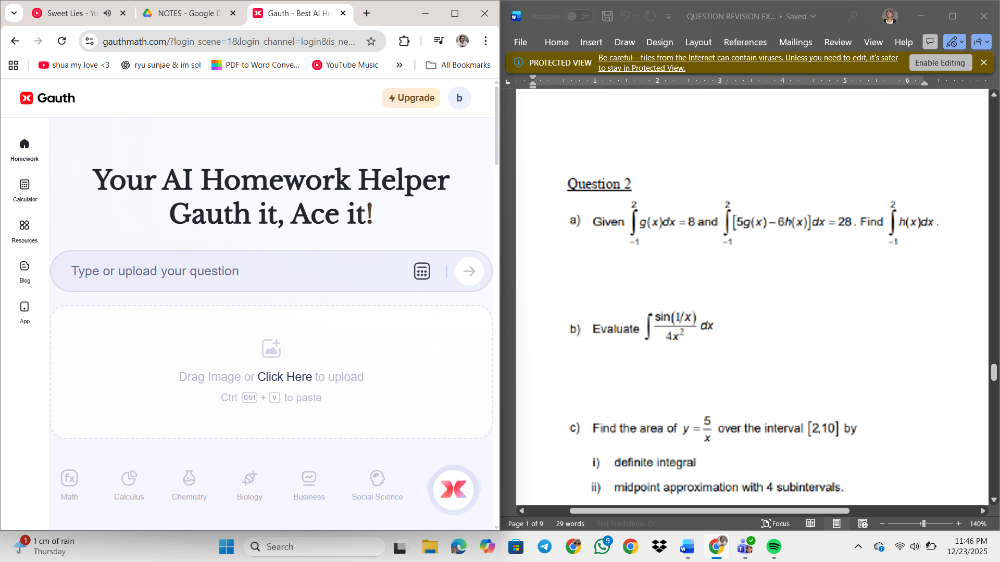Mute the Sweet Lies tab audio
The height and width of the screenshot is (562, 1000).
point(107,13)
